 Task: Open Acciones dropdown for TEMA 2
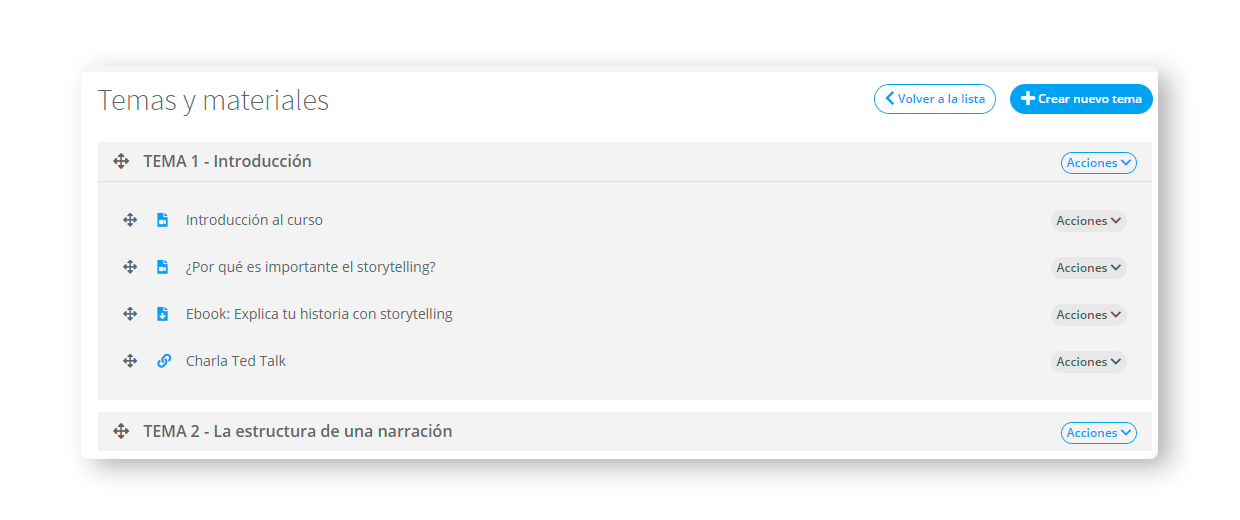tap(1098, 433)
